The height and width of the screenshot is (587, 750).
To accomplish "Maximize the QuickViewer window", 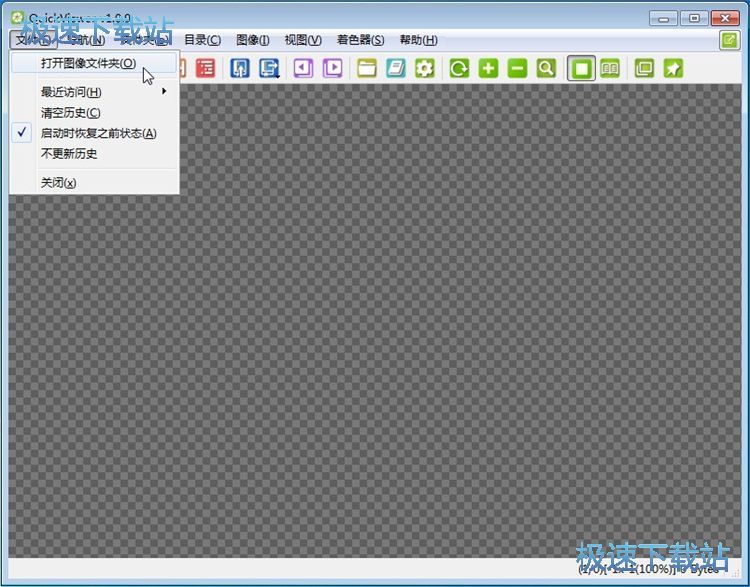I will click(695, 18).
